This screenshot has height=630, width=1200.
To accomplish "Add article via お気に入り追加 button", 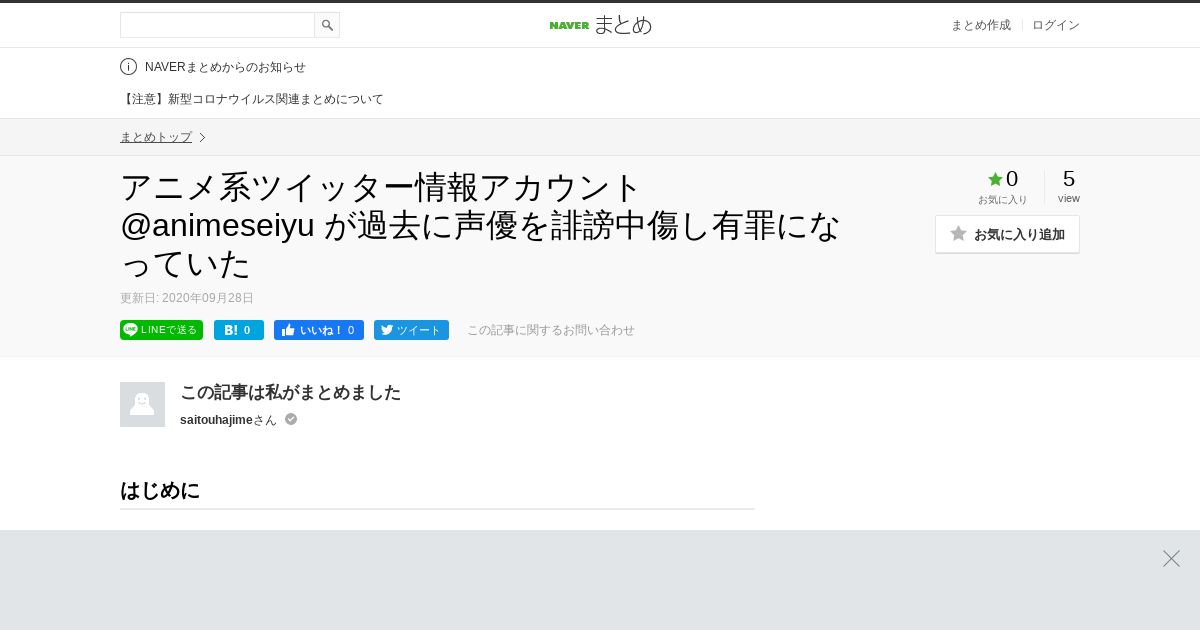I will (x=1007, y=234).
